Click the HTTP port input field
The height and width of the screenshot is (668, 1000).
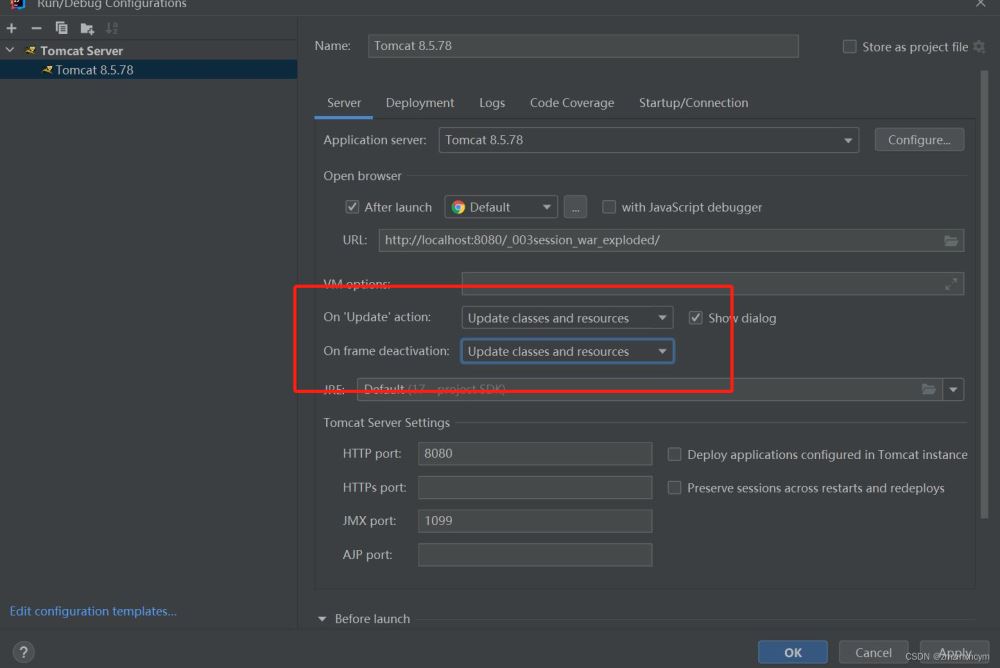(x=534, y=454)
